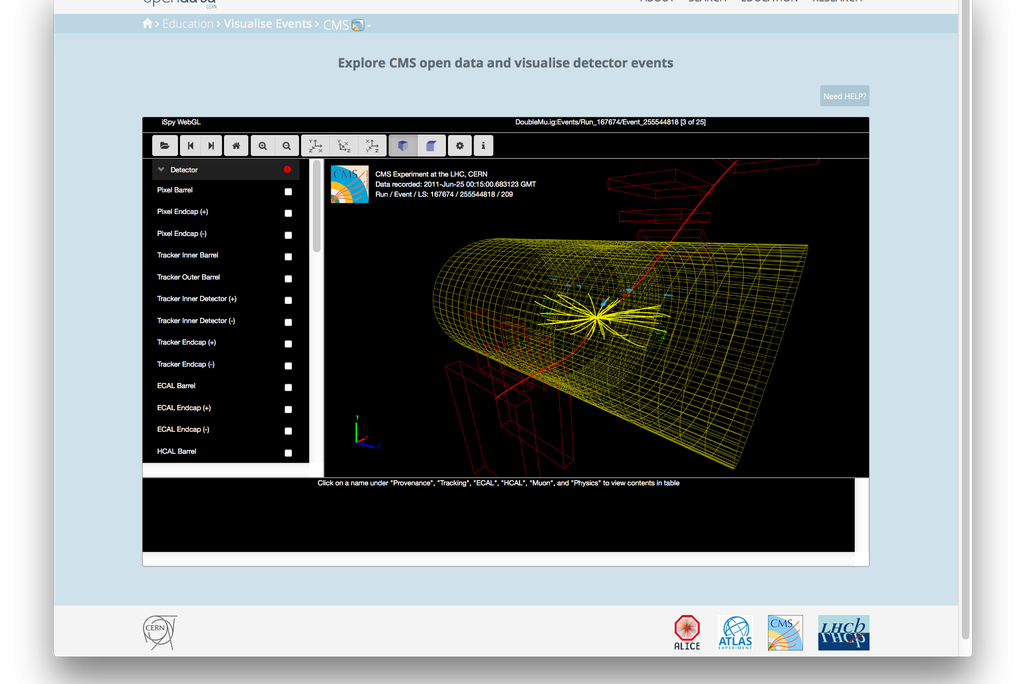Click the breadcrumb home icon
Viewport: 1026px width, 684px height.
[147, 24]
